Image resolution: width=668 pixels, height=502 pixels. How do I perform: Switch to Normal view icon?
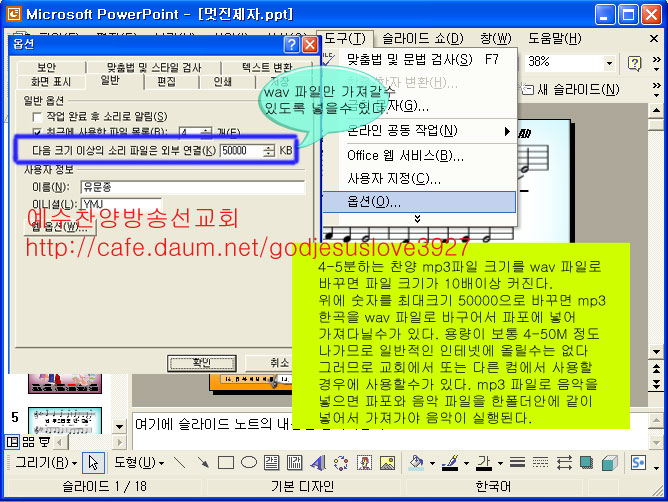pyautogui.click(x=12, y=442)
